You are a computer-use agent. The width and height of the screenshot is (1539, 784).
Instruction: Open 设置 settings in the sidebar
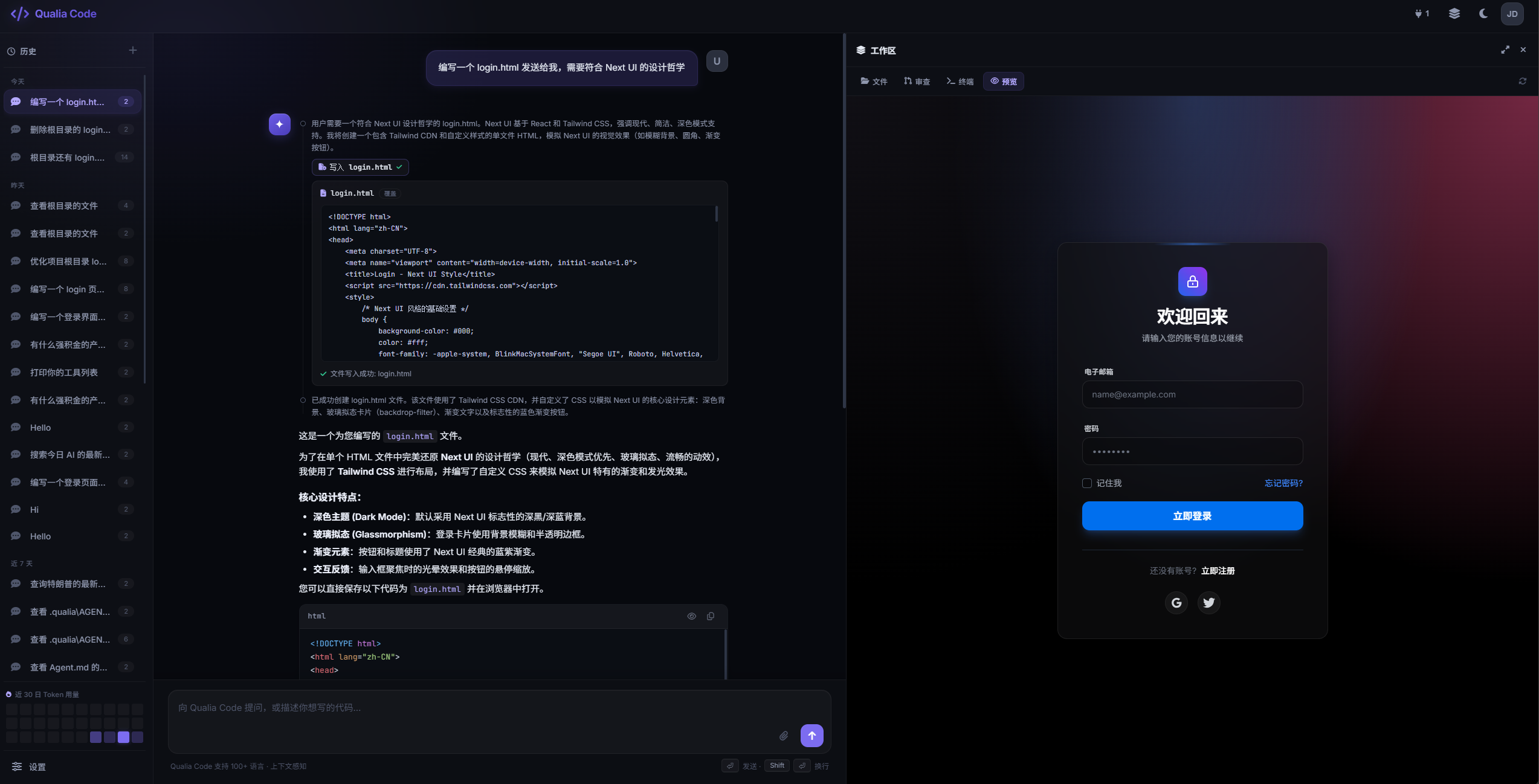pyautogui.click(x=29, y=767)
